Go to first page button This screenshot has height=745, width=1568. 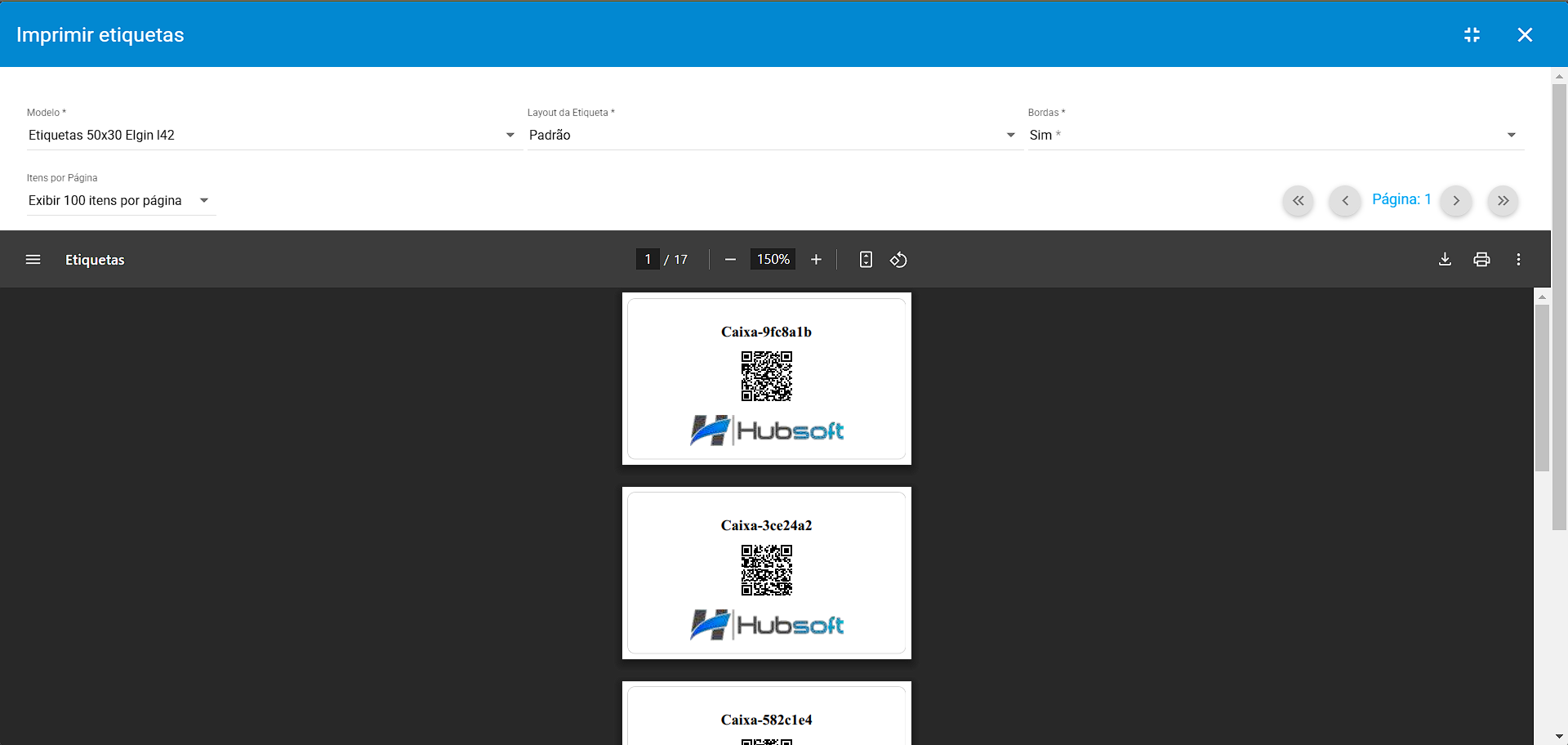point(1298,200)
